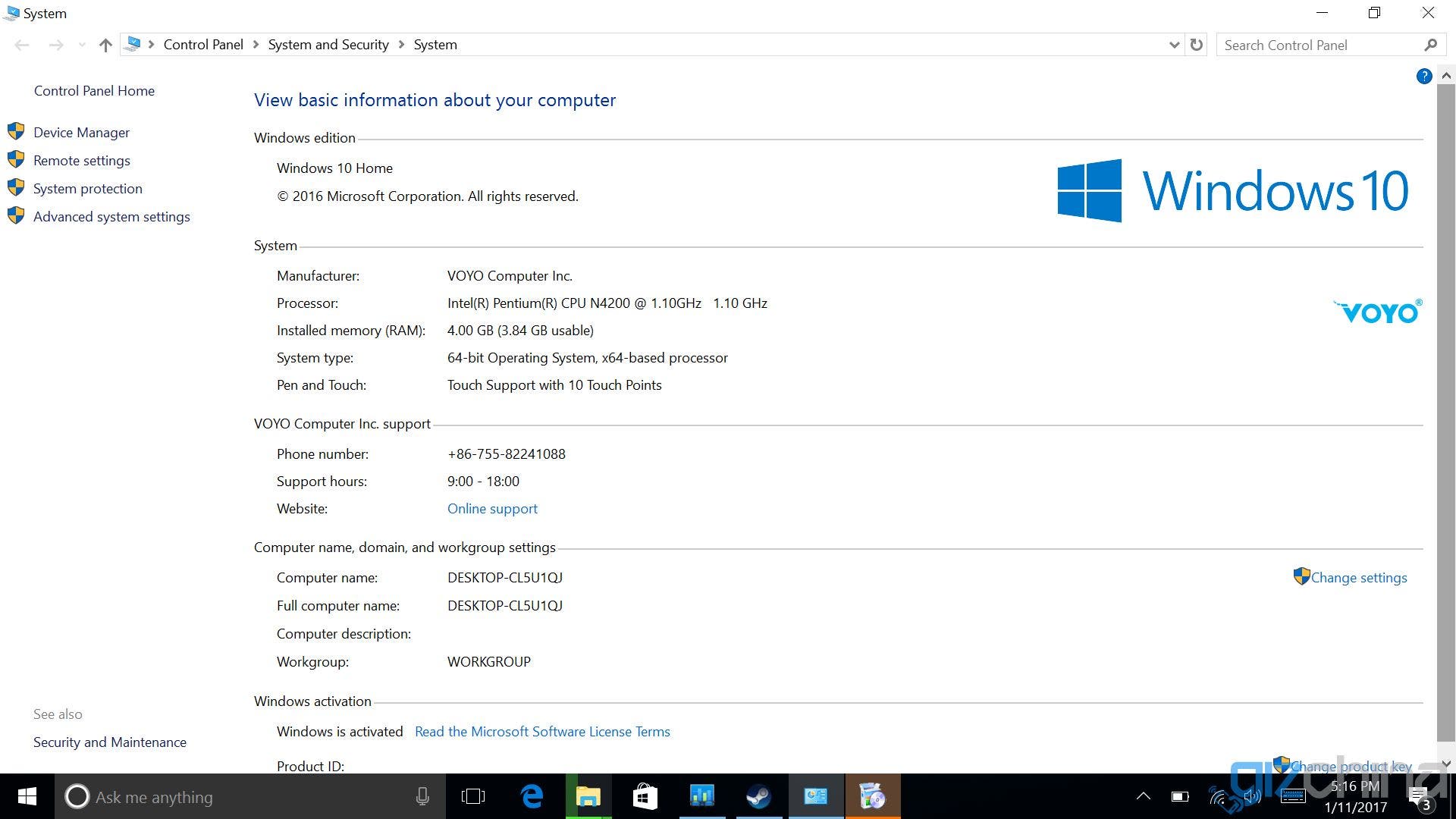Click the search magnifier icon
Viewport: 1456px width, 819px height.
1430,45
